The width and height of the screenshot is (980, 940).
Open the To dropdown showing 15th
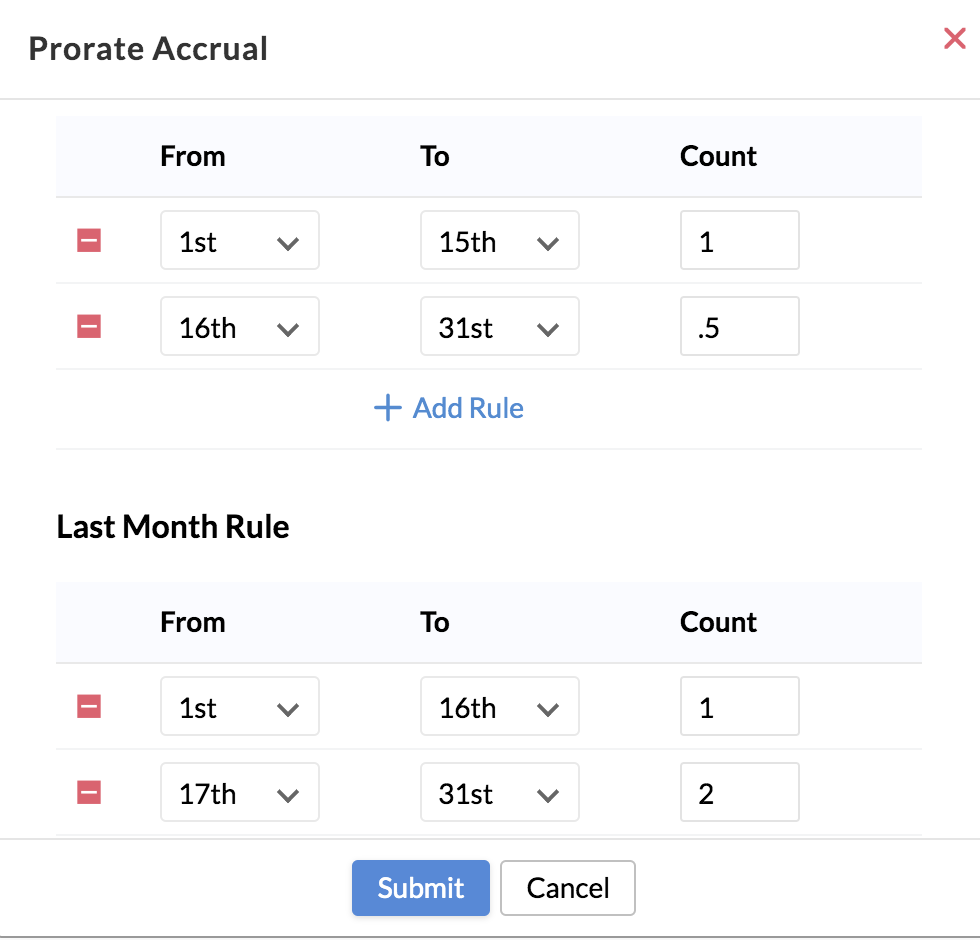tap(499, 241)
